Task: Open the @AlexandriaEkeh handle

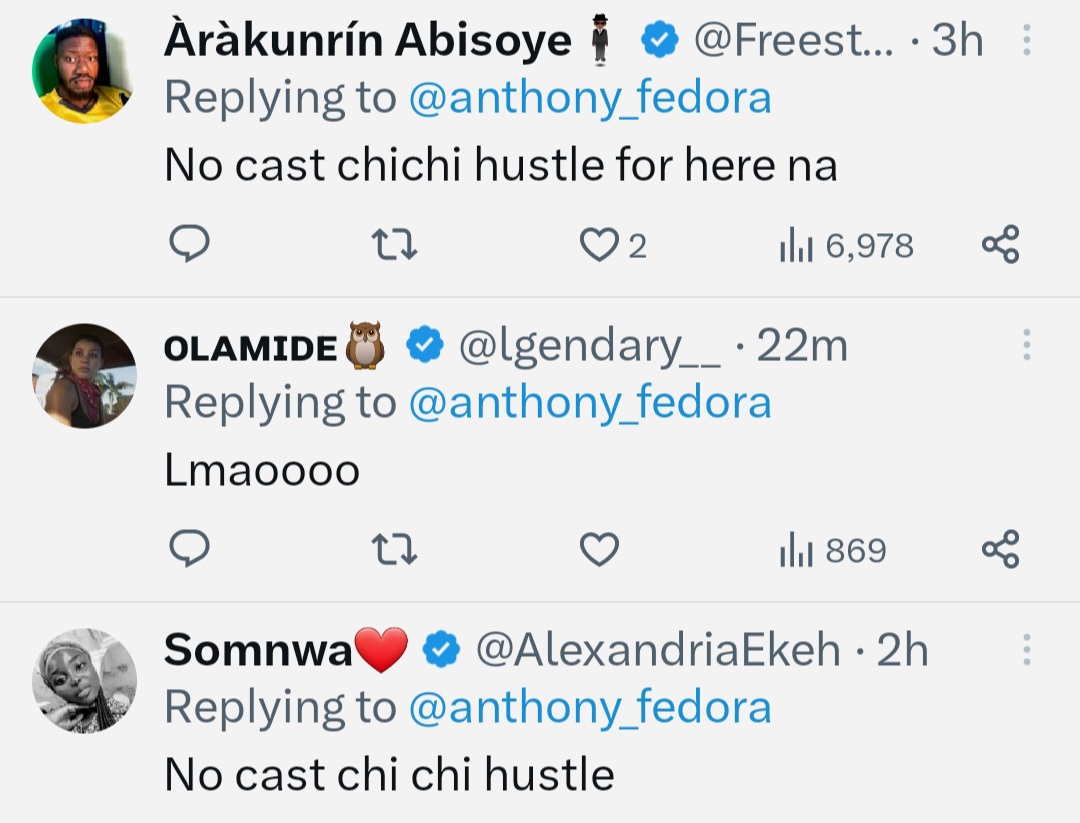Action: pyautogui.click(x=658, y=651)
